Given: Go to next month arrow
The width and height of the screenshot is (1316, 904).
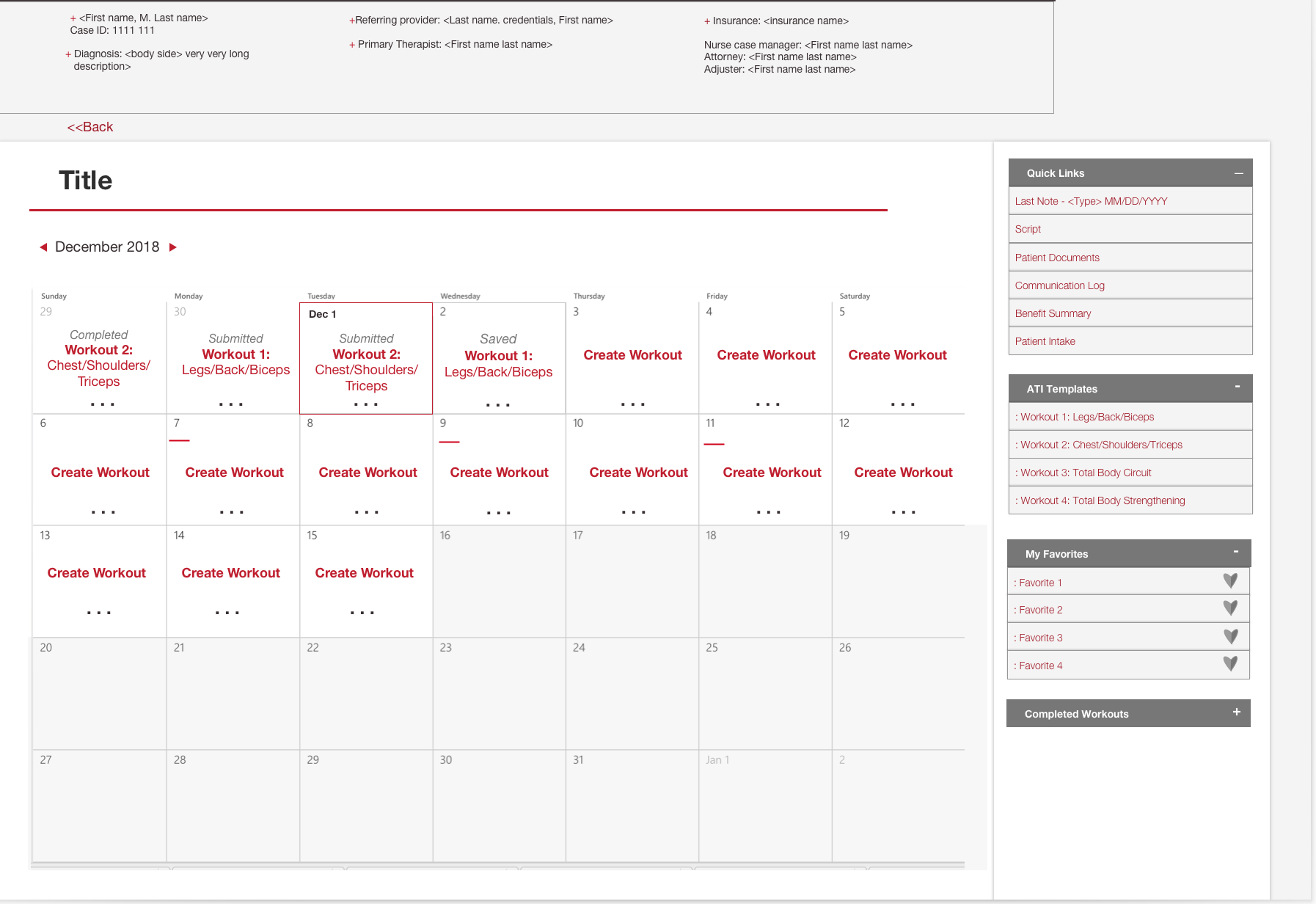Looking at the screenshot, I should click(173, 247).
